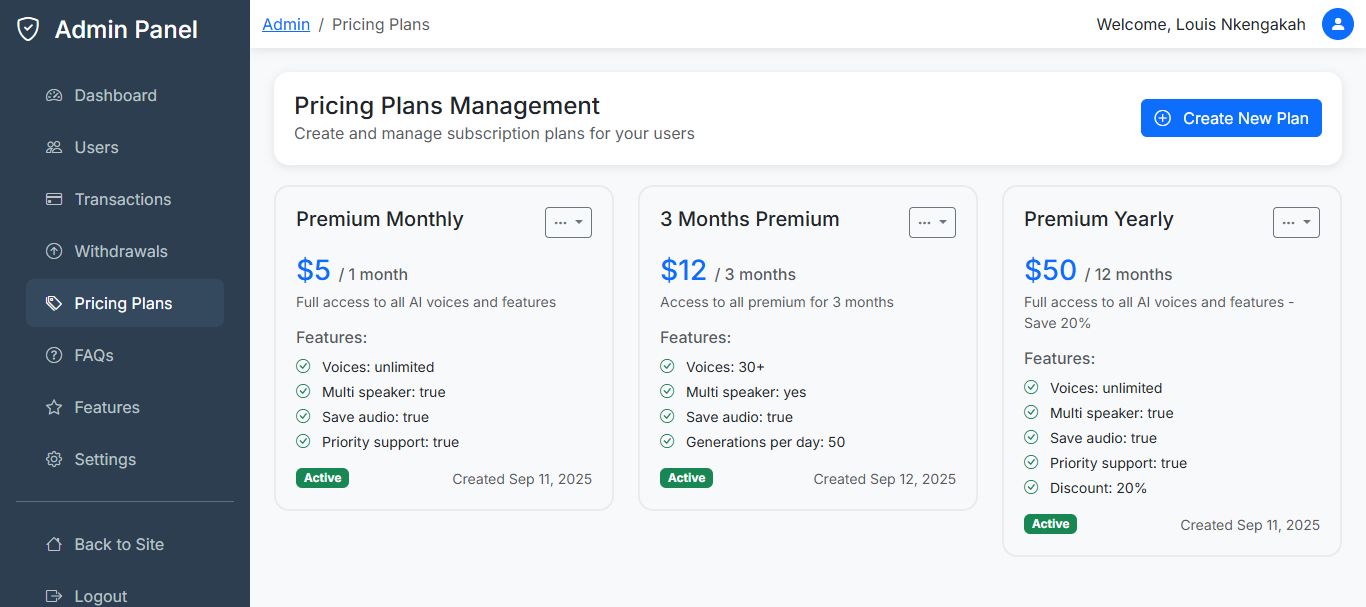This screenshot has height=607, width=1366.
Task: Click the Settings gear icon
Action: tap(54, 460)
